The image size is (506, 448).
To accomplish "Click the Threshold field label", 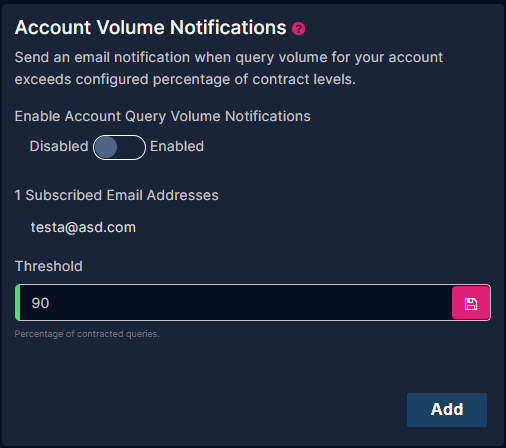I will (x=49, y=266).
